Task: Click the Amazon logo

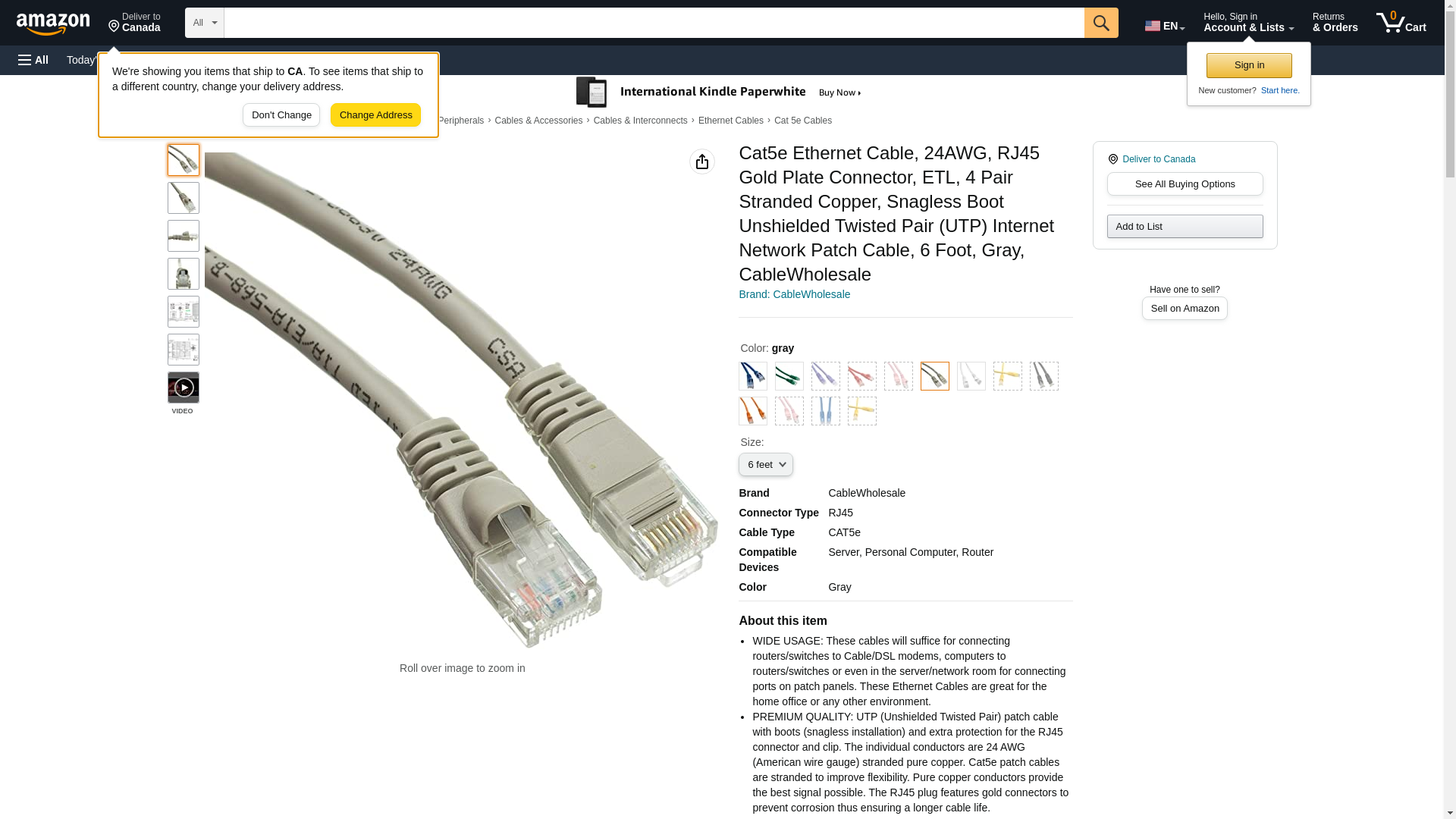Action: pyautogui.click(x=53, y=24)
